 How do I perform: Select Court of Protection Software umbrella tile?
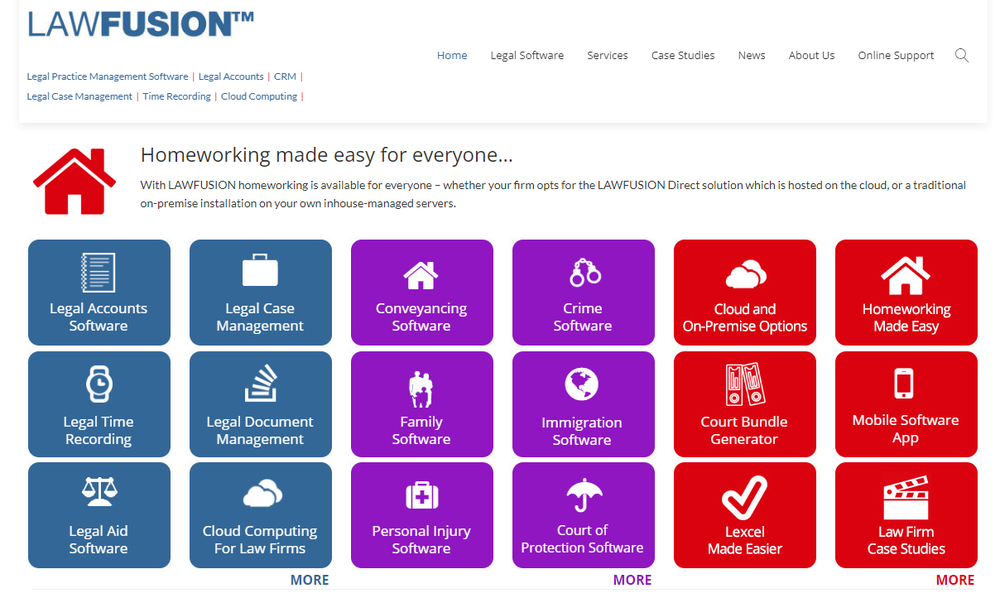[583, 515]
